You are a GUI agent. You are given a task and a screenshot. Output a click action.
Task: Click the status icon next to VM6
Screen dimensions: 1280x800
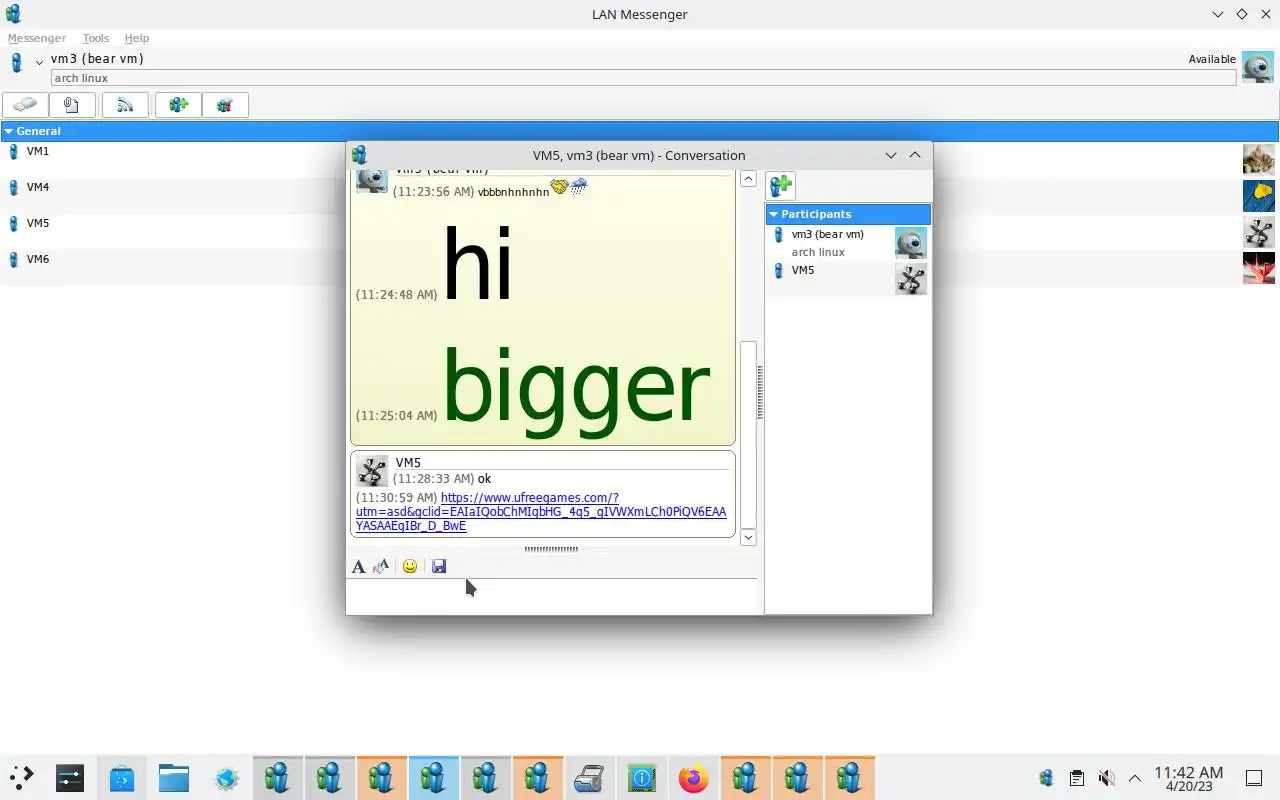(14, 260)
